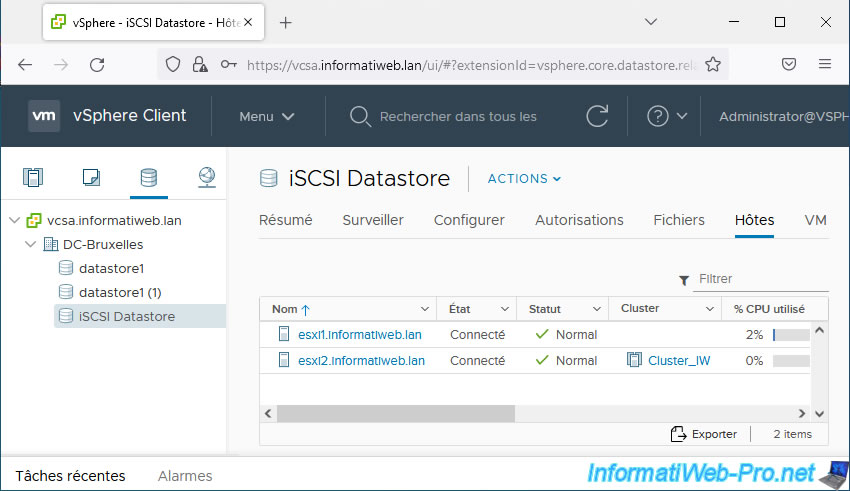
Task: Click the padlock warning site info icon
Action: click(200, 64)
